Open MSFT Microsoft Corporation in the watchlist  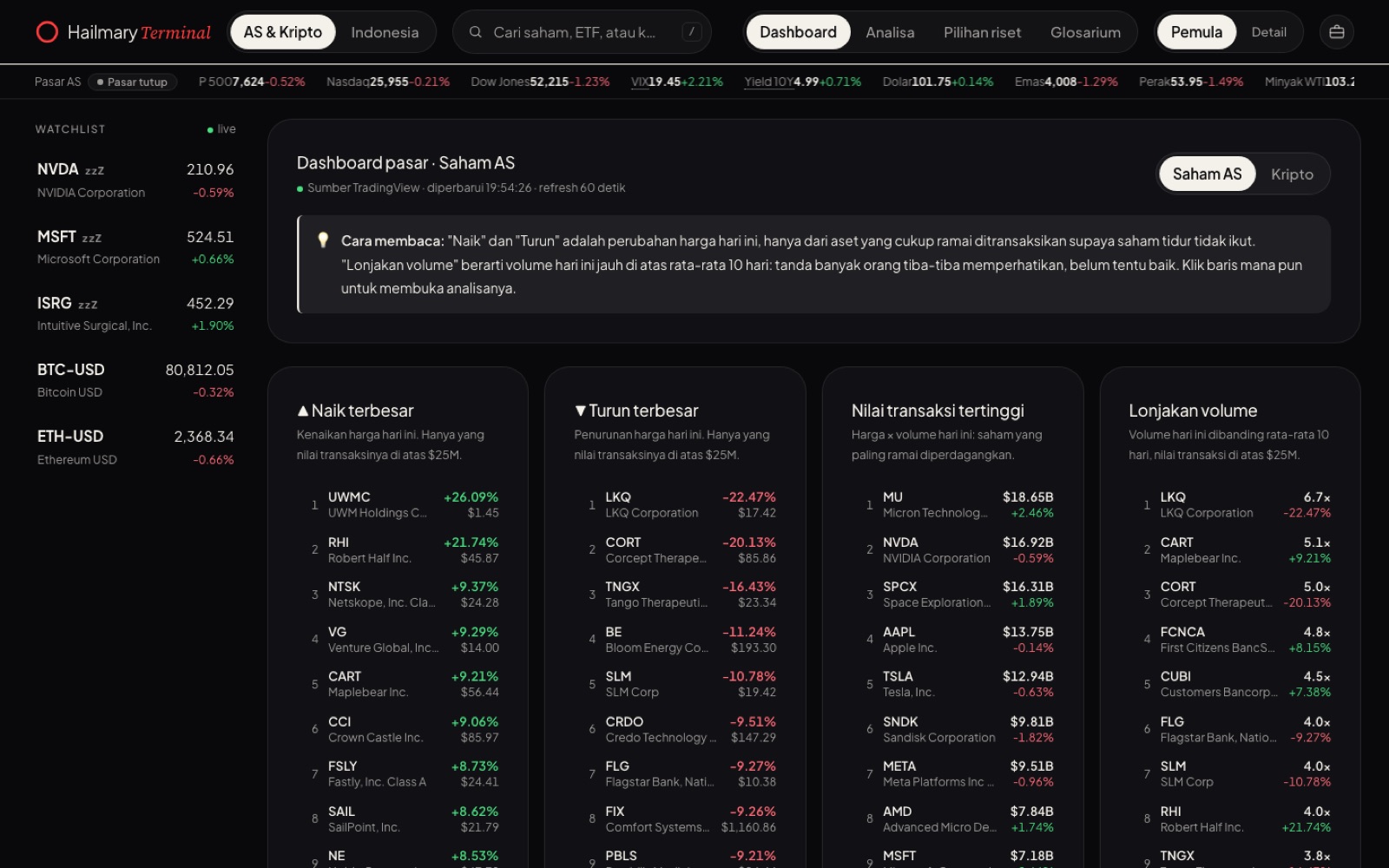tap(135, 247)
